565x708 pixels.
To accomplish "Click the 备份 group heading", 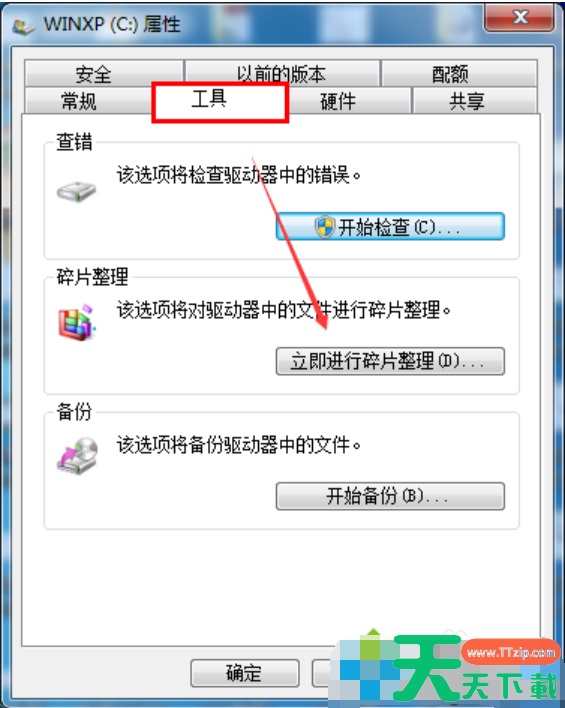I will [74, 411].
